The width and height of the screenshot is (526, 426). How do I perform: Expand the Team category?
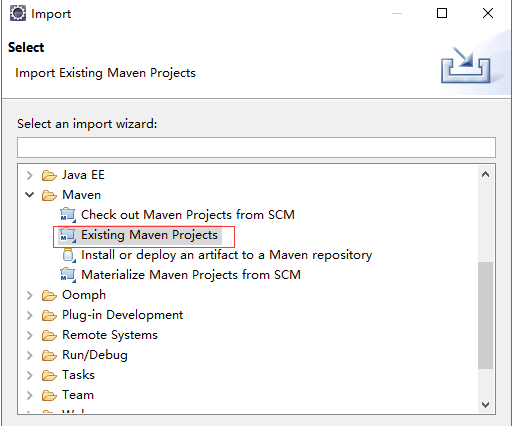30,395
